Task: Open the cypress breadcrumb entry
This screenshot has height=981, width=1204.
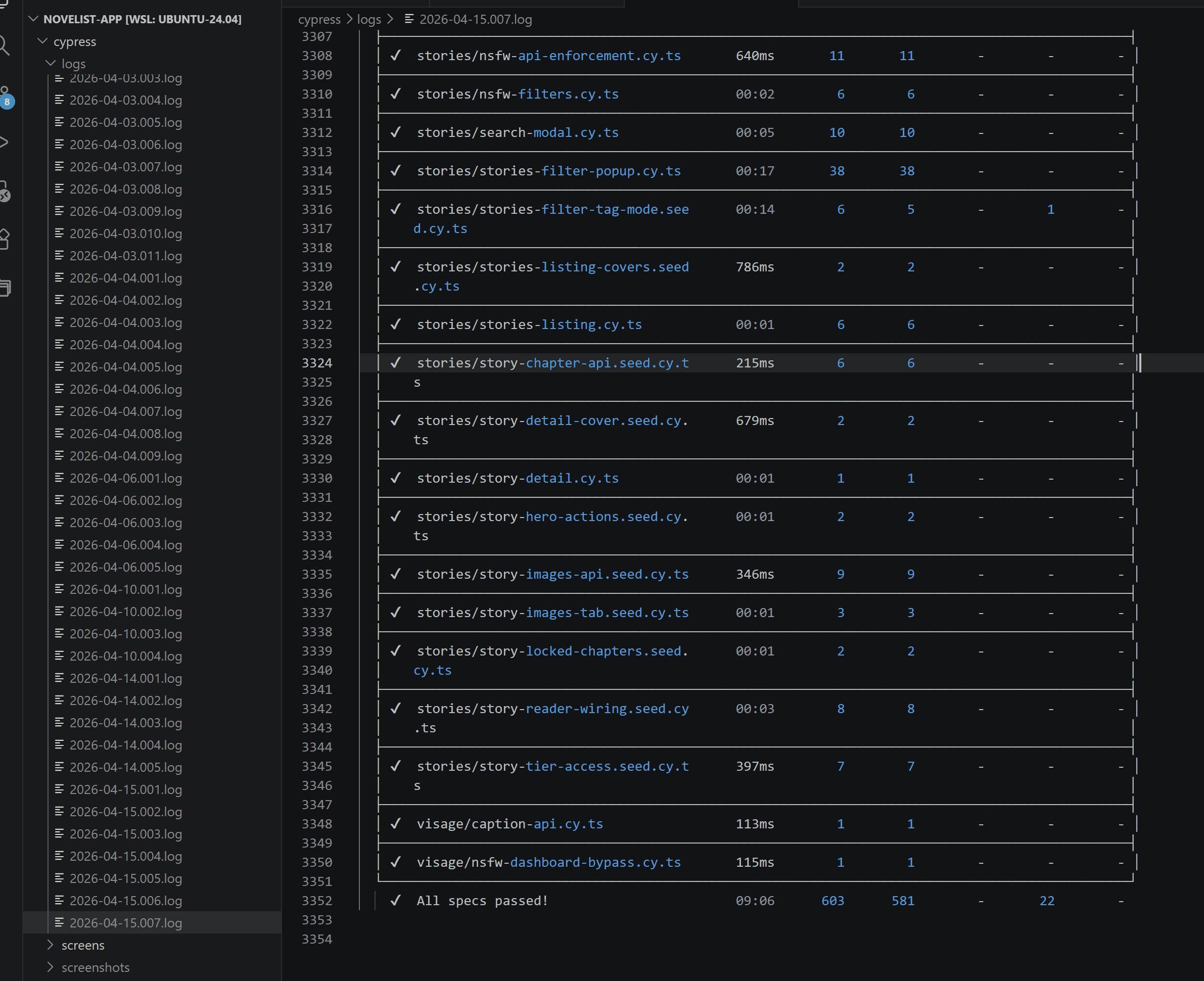Action: pos(319,19)
